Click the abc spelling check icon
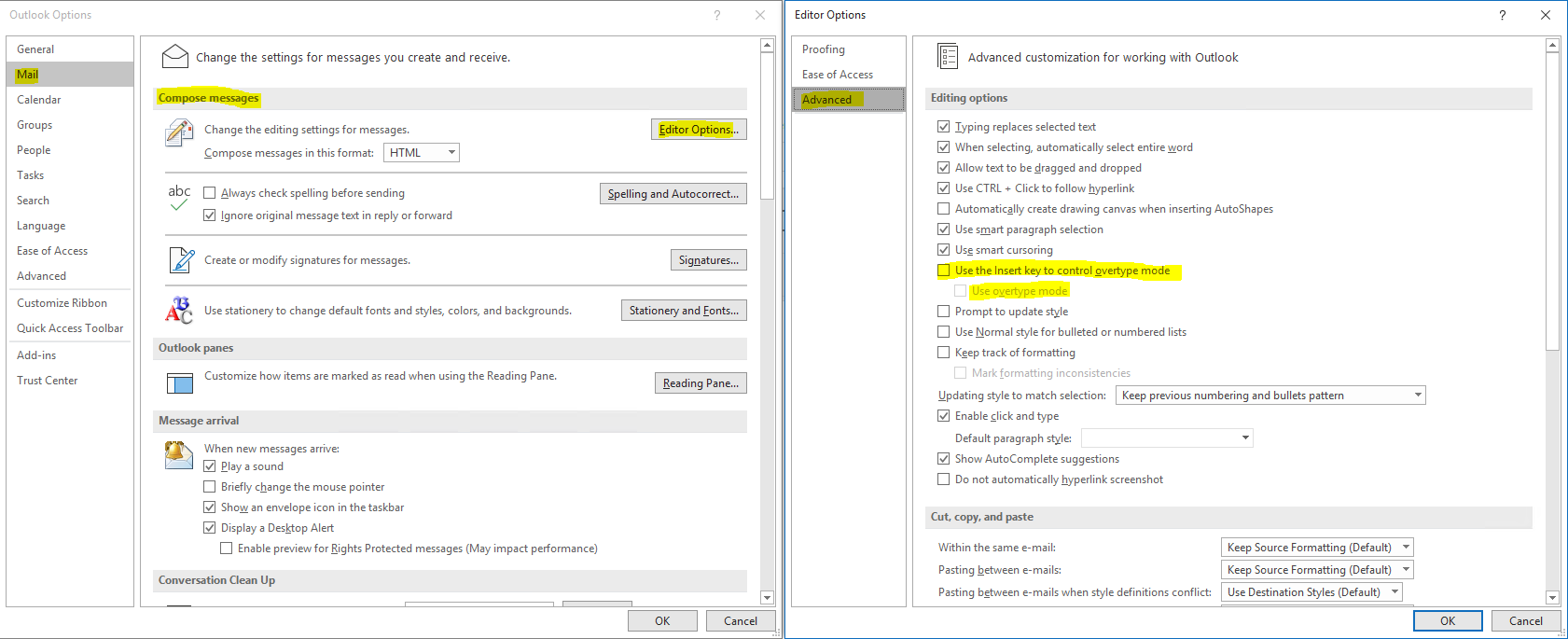 [179, 197]
